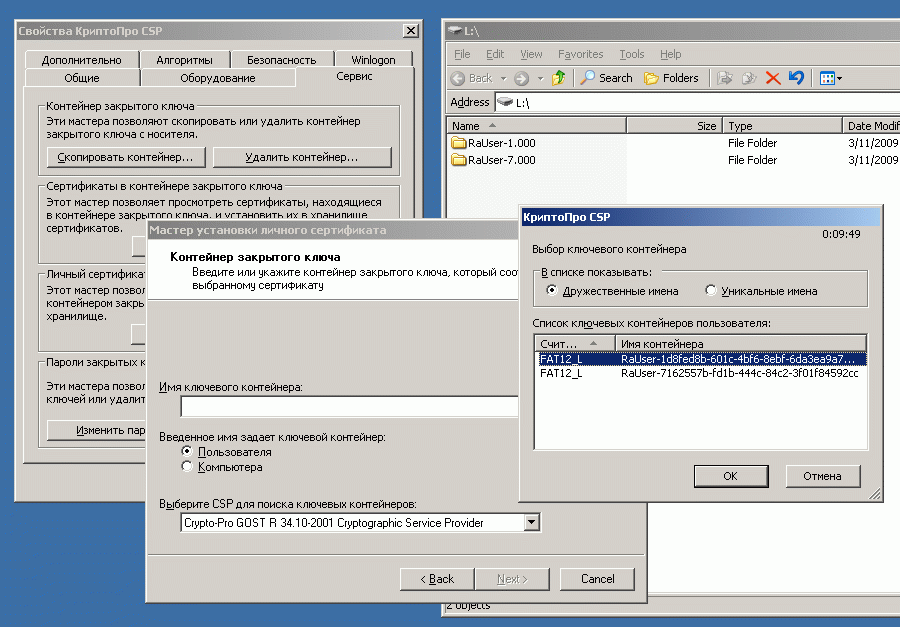Select container RaUser-1d8fed8b row
900x627 pixels.
click(x=700, y=359)
